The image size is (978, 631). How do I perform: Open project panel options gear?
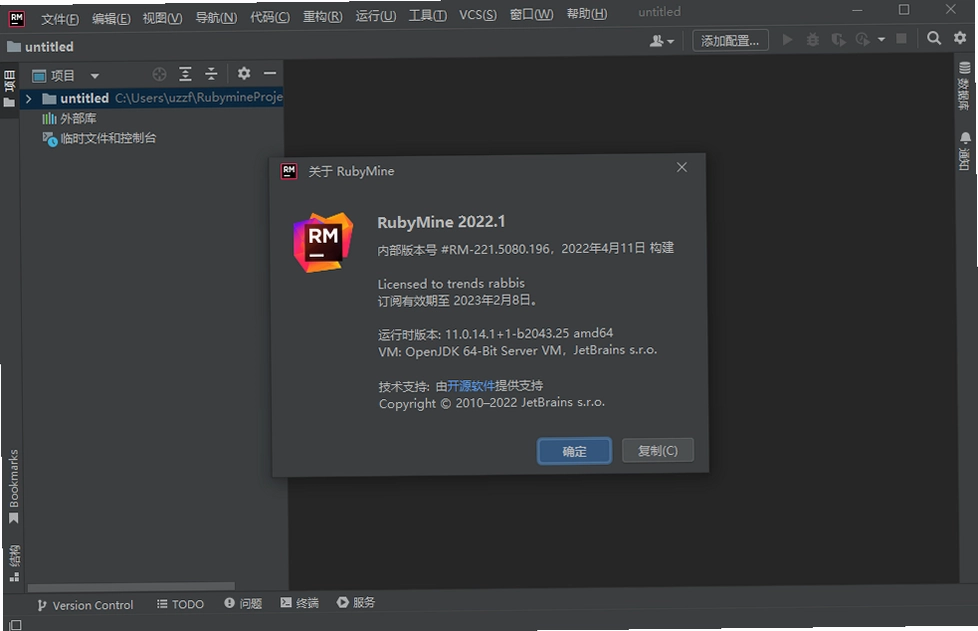[x=244, y=73]
